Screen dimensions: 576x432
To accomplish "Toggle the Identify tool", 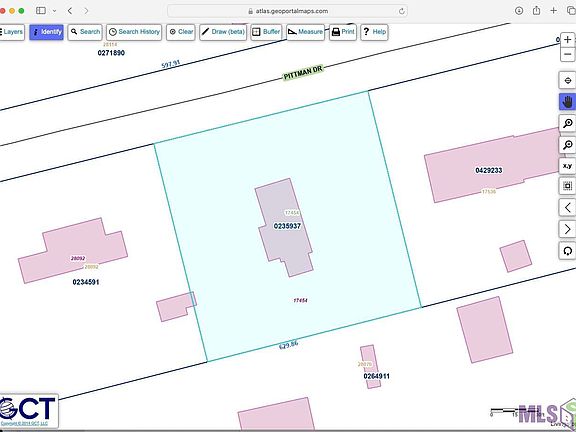I will tap(47, 32).
